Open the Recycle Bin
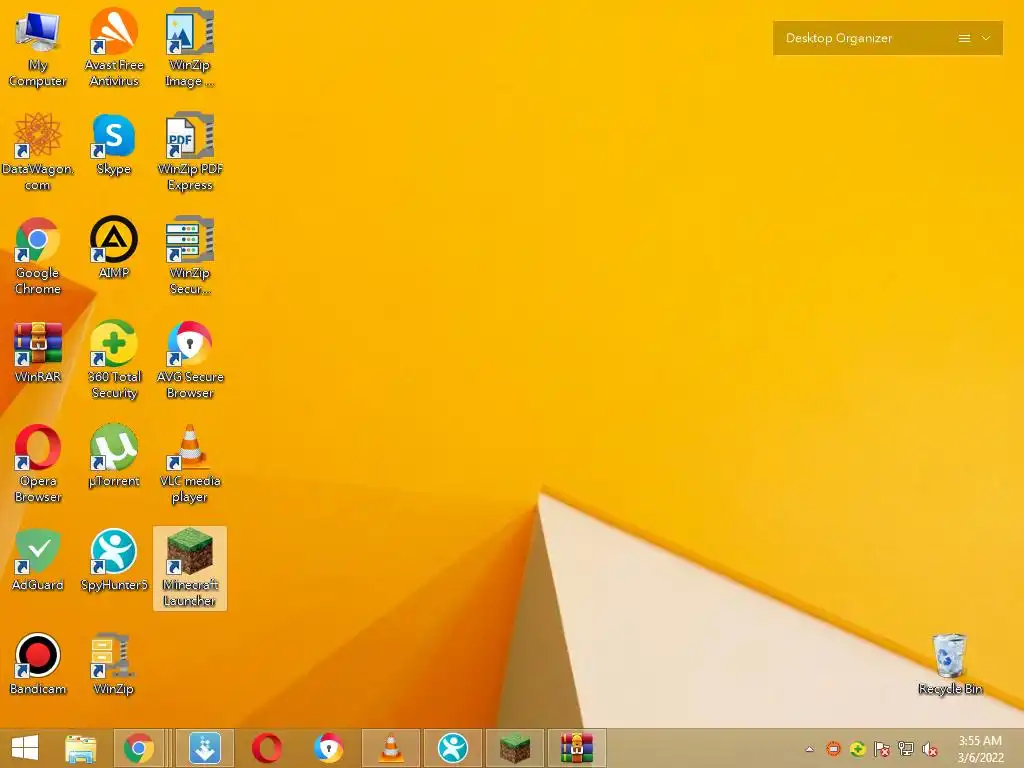The width and height of the screenshot is (1024, 768). pos(950,664)
